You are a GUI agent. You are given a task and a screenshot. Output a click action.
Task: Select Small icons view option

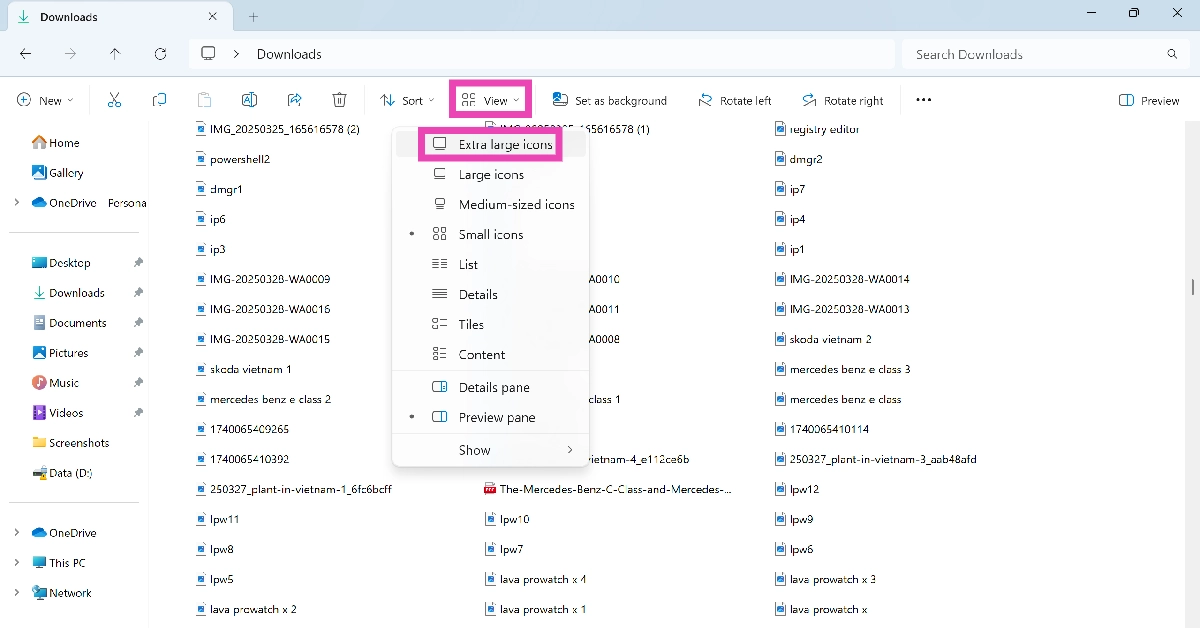point(490,235)
